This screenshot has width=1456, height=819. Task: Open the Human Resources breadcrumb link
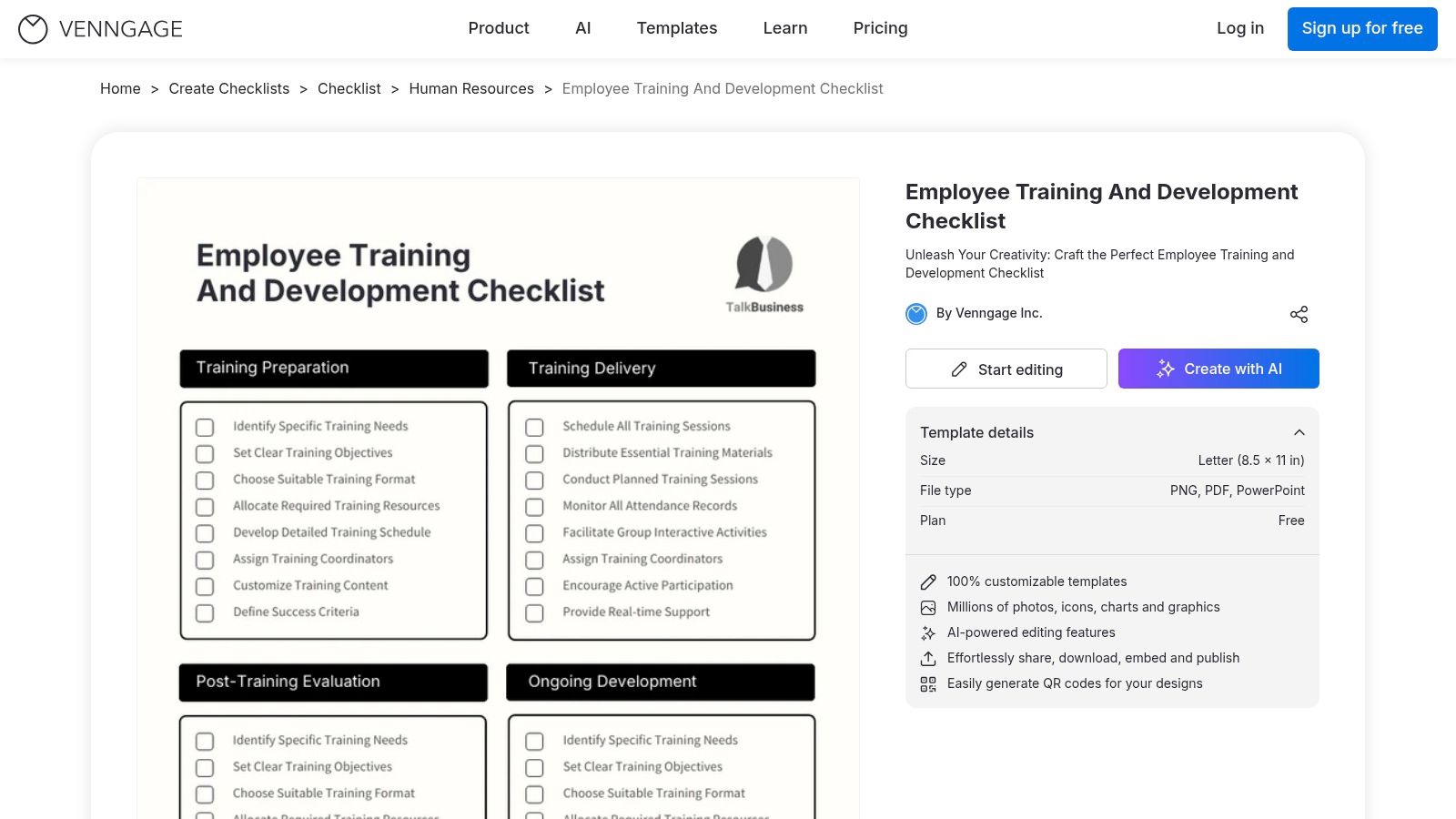[x=471, y=88]
